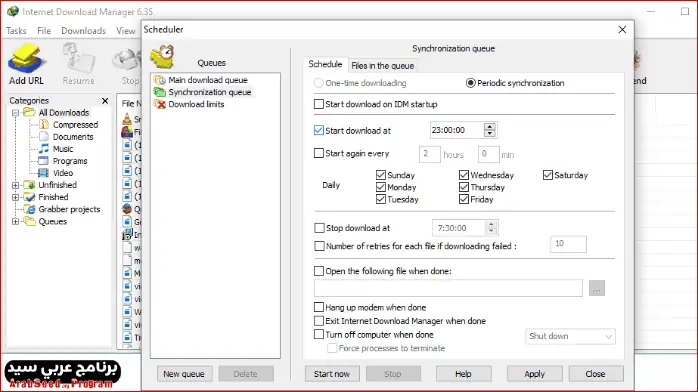Click the Documents category icon

[x=44, y=137]
